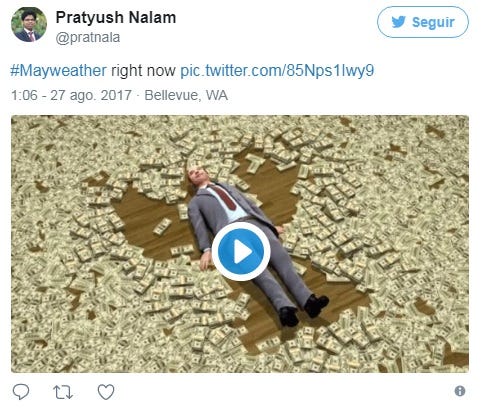
Task: Open Pratyush Nalam's profile avatar
Action: [x=29, y=24]
